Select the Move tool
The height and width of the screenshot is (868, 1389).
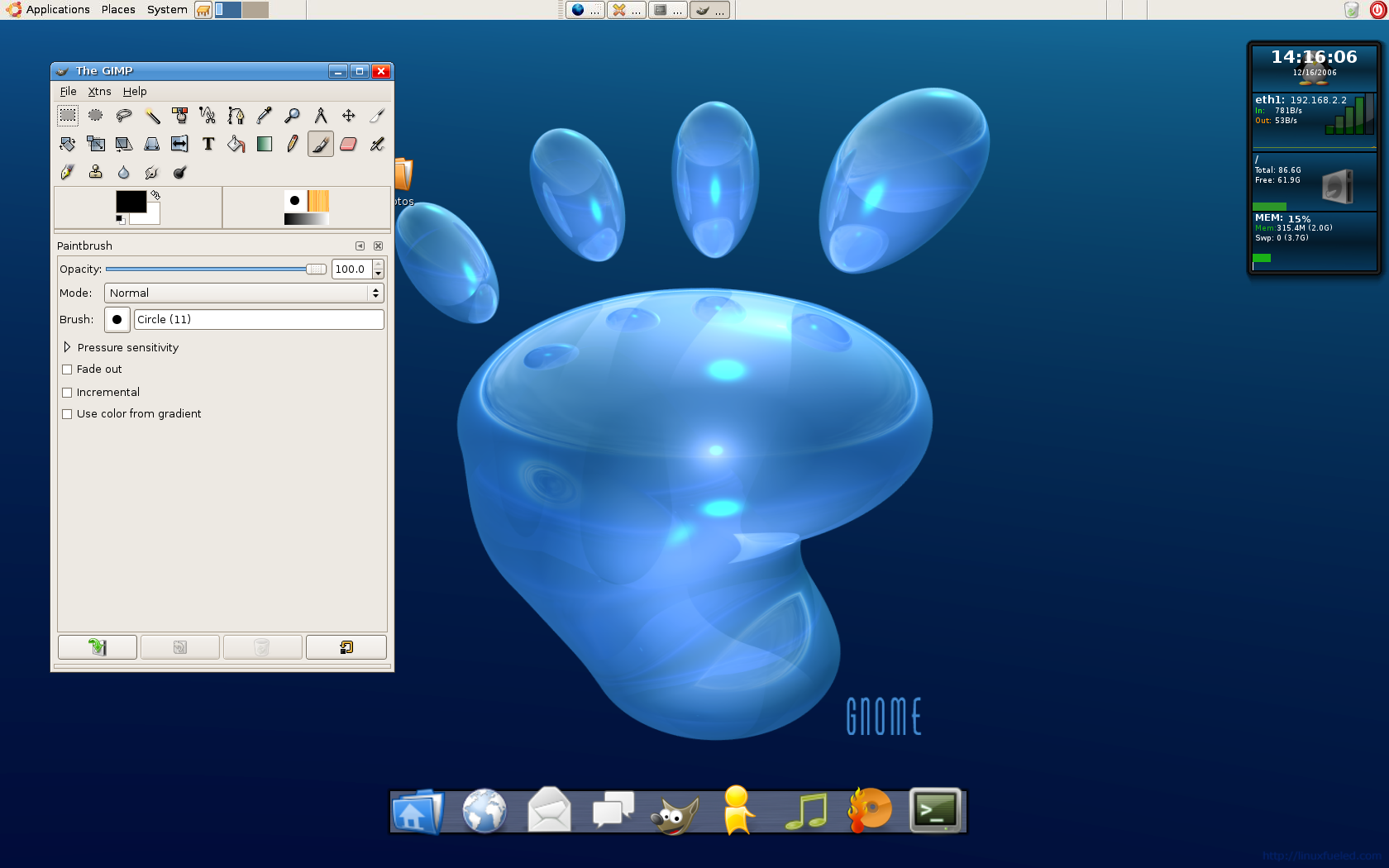pos(349,116)
